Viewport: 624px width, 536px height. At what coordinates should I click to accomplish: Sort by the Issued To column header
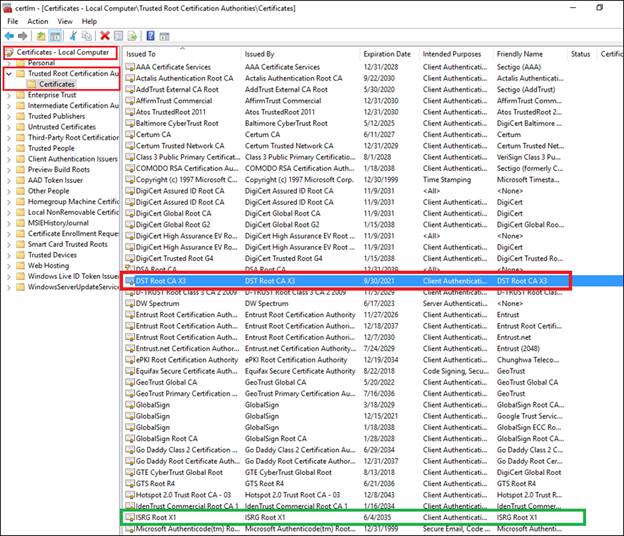[181, 54]
